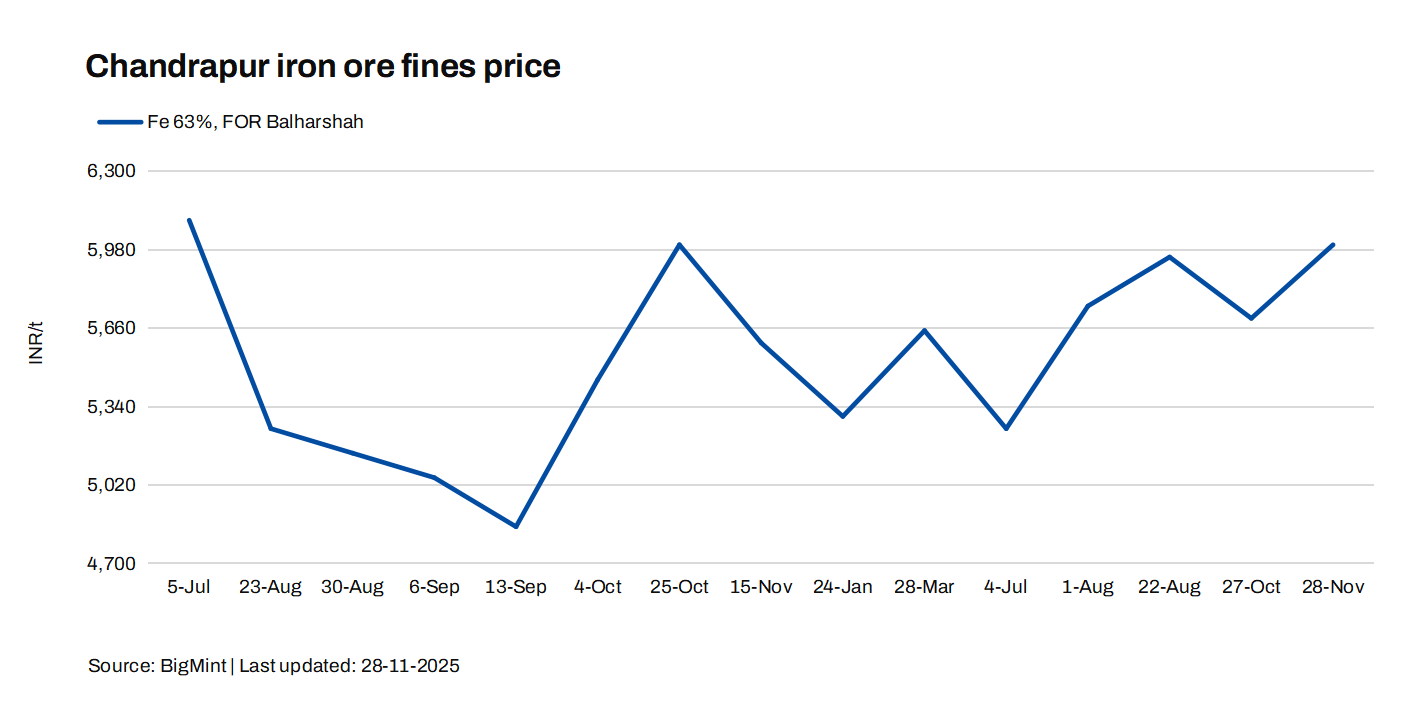Select the 5,980 y-axis label
1403x709 pixels.
click(x=111, y=250)
